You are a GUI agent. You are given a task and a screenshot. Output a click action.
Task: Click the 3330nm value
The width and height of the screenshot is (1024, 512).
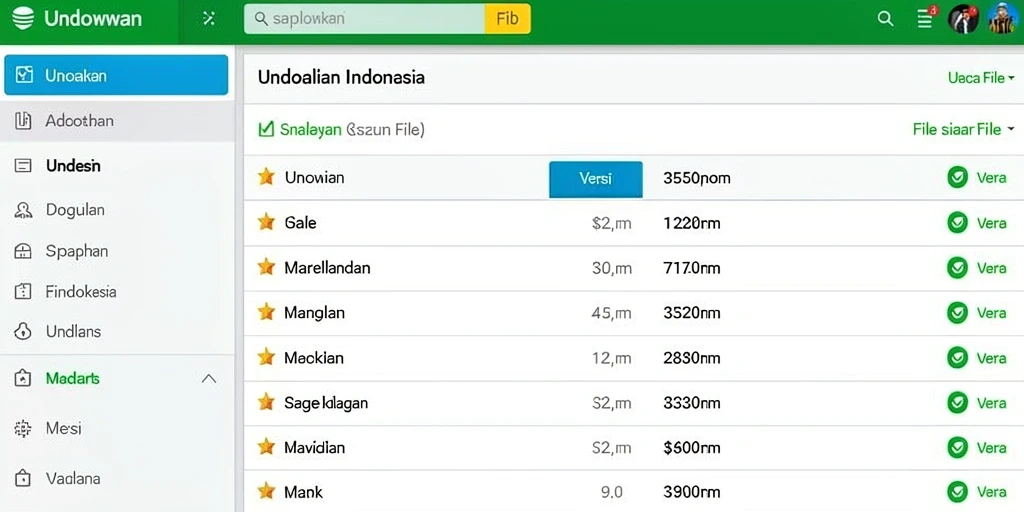point(692,403)
